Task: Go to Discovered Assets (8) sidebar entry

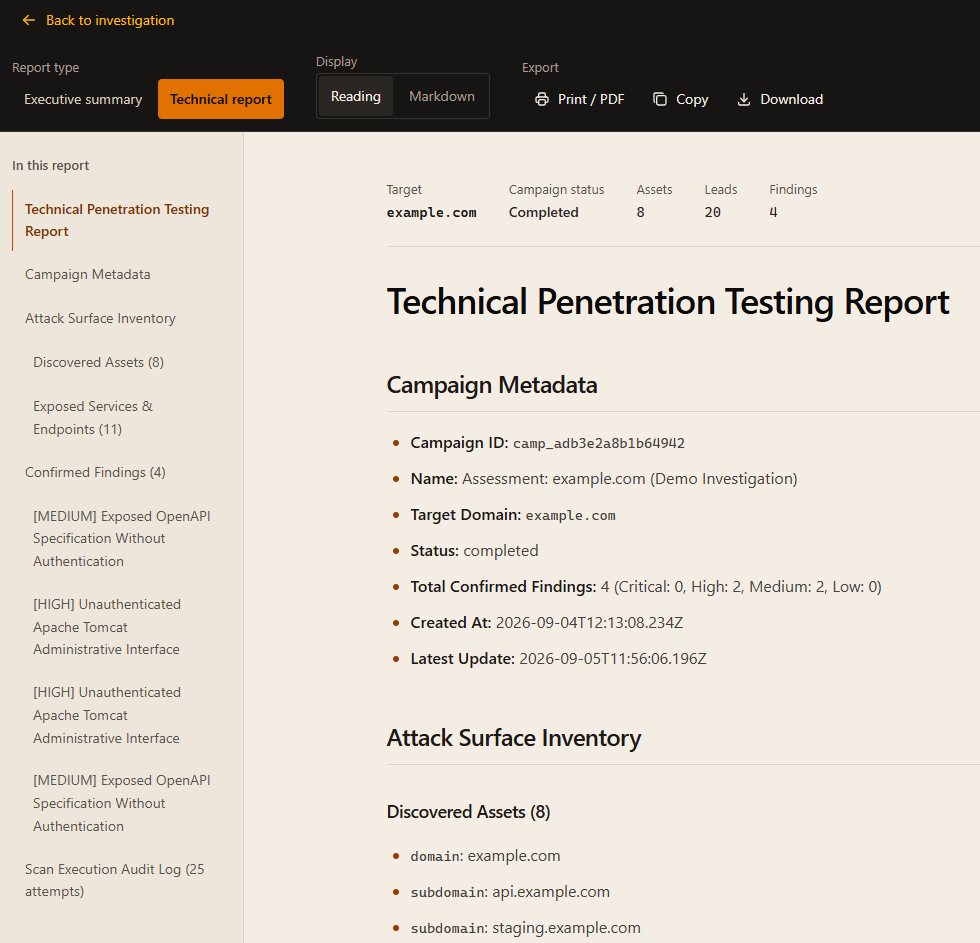Action: 98,362
